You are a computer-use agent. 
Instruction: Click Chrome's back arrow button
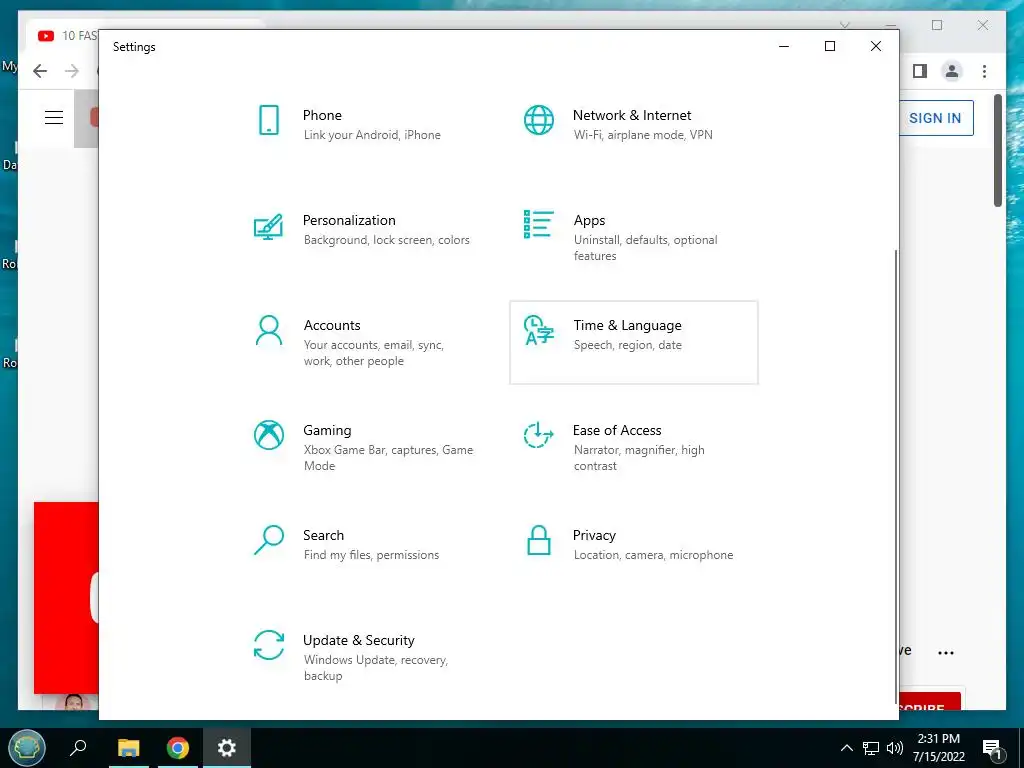pyautogui.click(x=40, y=71)
